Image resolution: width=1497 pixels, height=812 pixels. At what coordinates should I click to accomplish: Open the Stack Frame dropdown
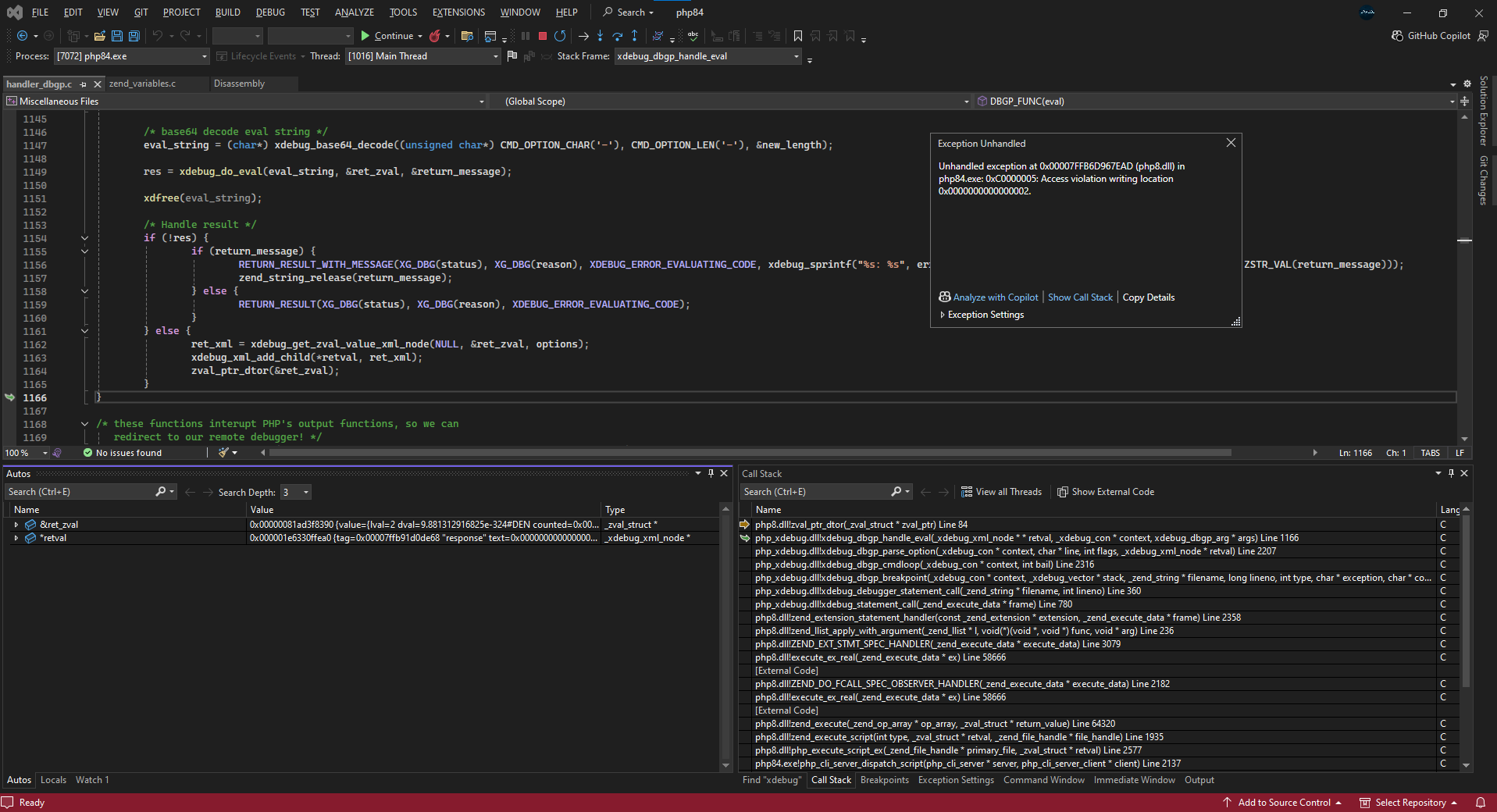[796, 56]
